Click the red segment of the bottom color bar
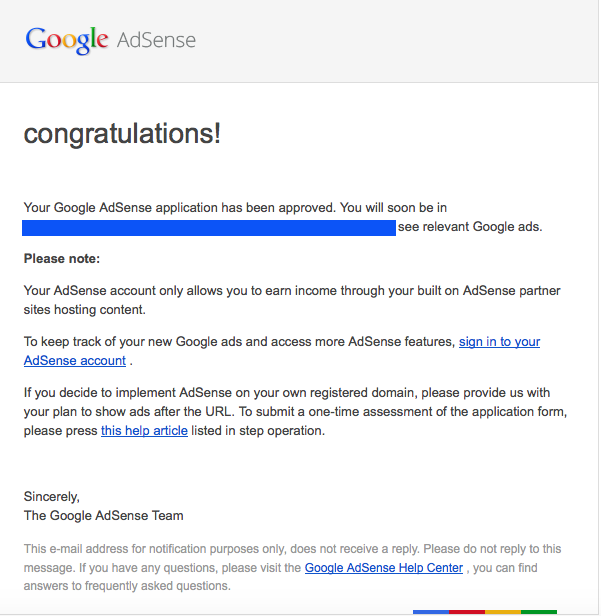The image size is (601, 616). coord(467,612)
